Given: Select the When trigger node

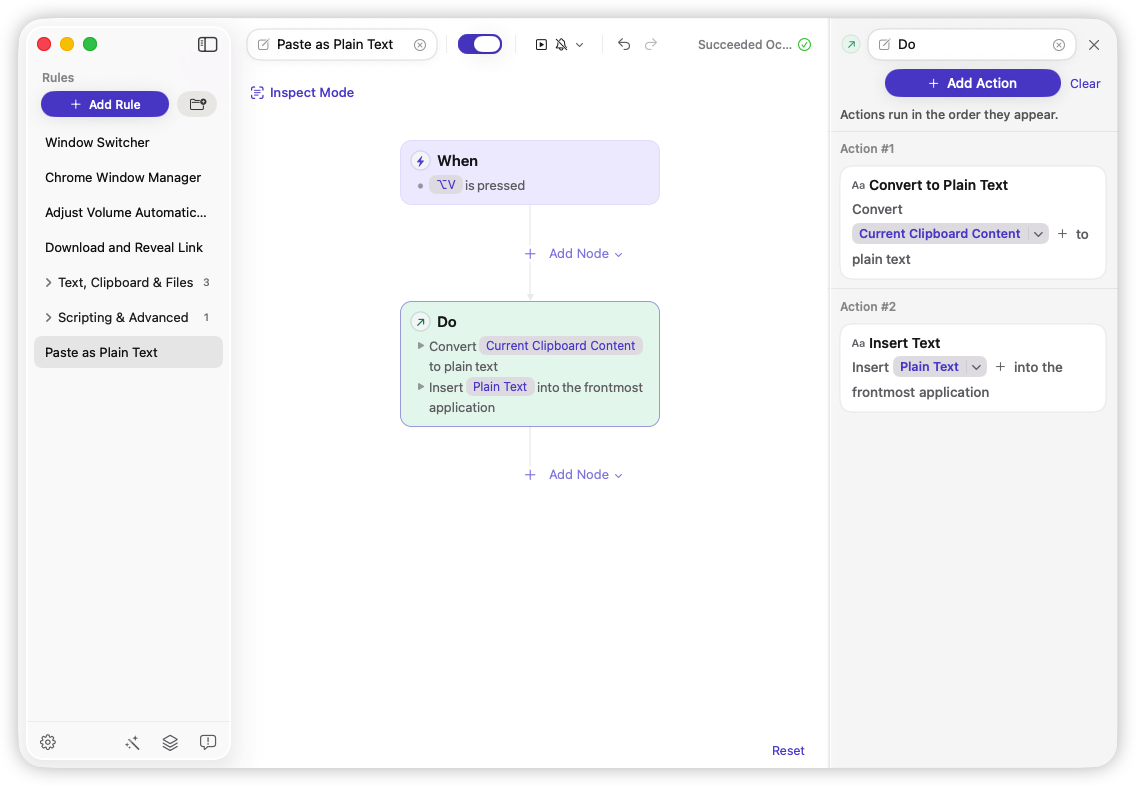Looking at the screenshot, I should [x=530, y=172].
